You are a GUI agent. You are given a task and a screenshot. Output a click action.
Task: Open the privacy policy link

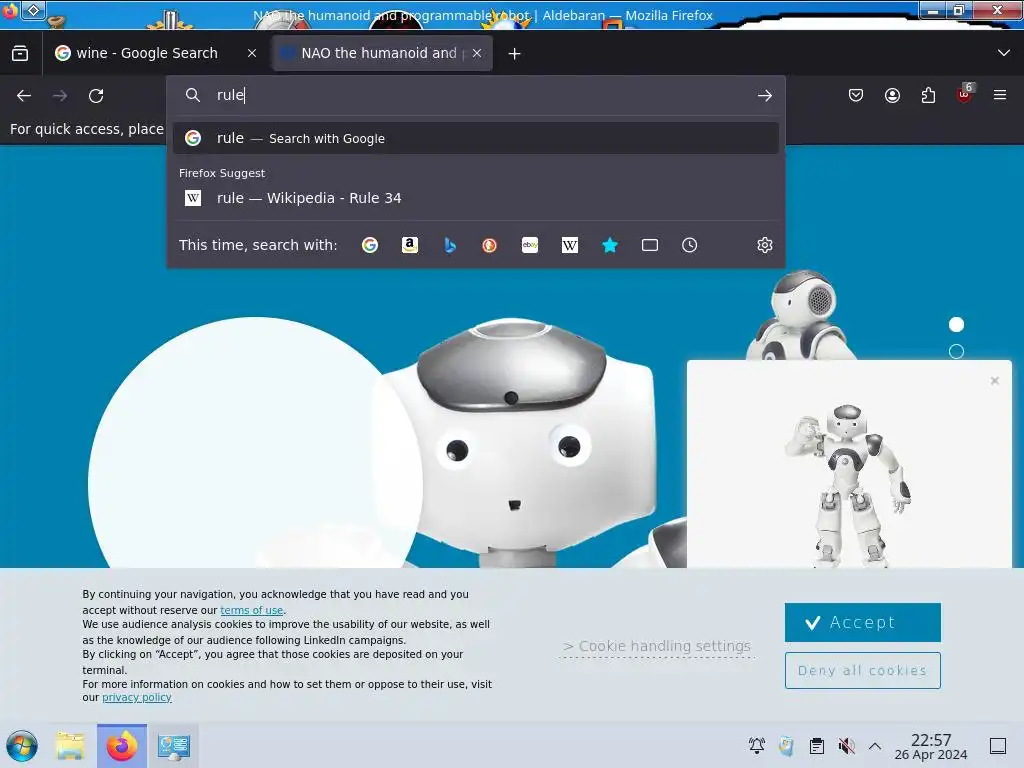[x=136, y=697]
